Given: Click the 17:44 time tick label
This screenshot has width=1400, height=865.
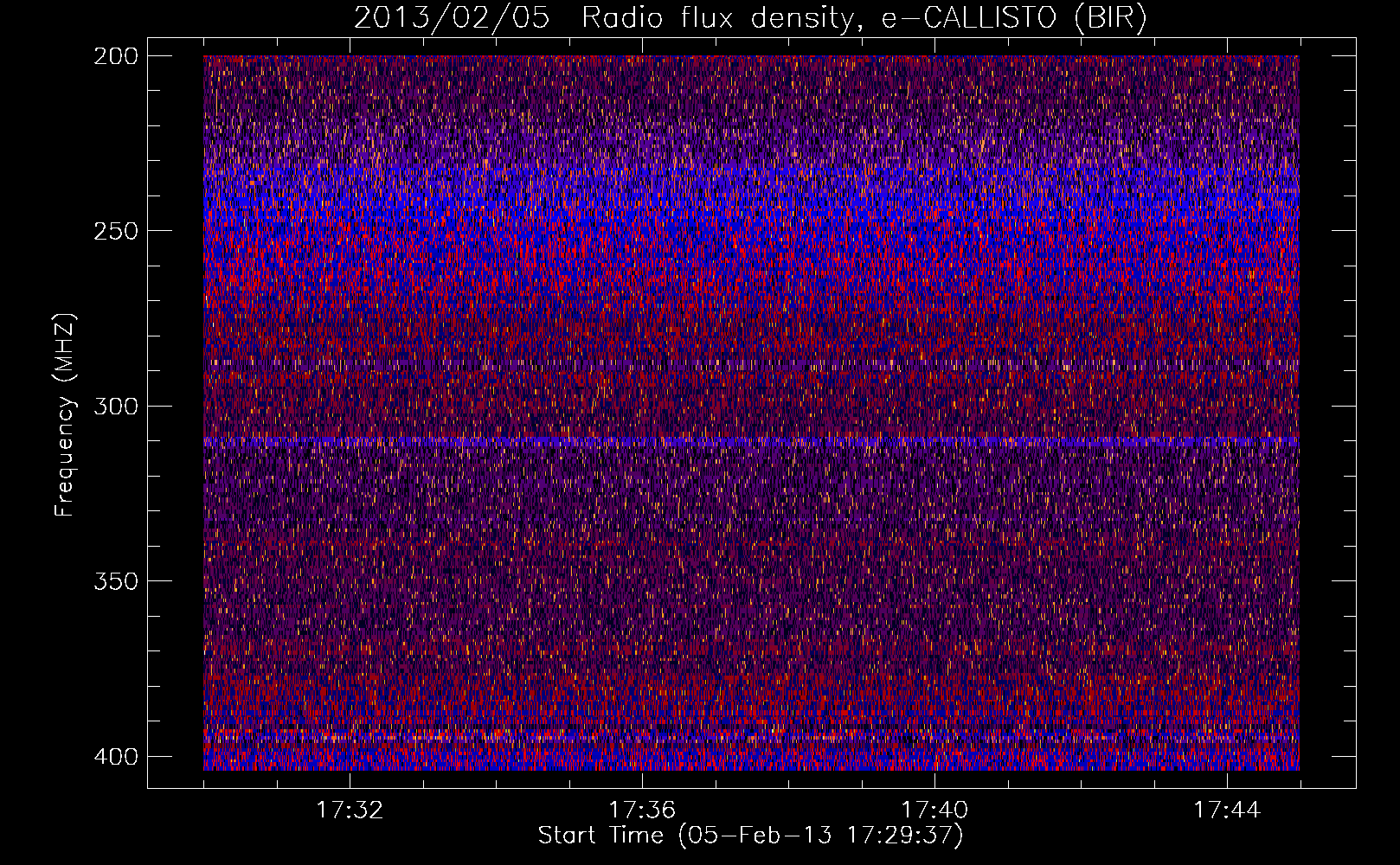Looking at the screenshot, I should tap(1227, 811).
